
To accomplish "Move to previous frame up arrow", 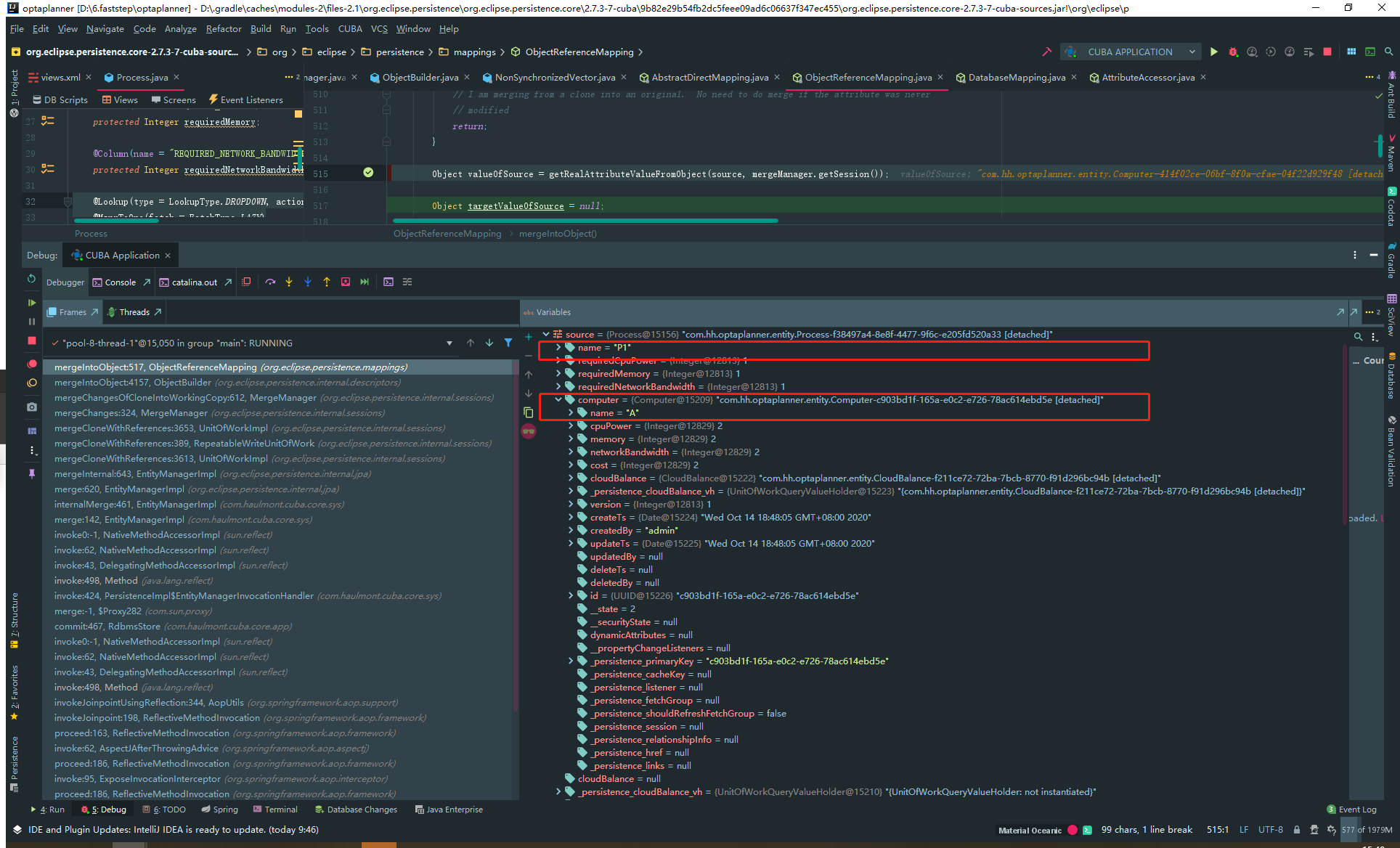I will tap(471, 343).
